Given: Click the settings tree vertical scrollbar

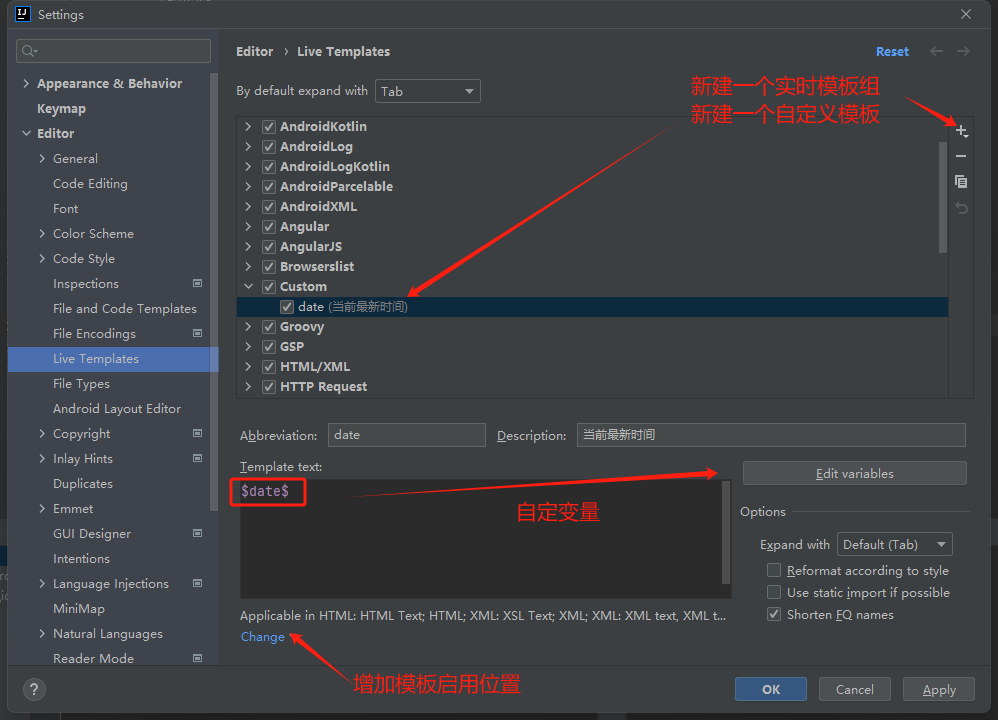Looking at the screenshot, I should (x=214, y=292).
